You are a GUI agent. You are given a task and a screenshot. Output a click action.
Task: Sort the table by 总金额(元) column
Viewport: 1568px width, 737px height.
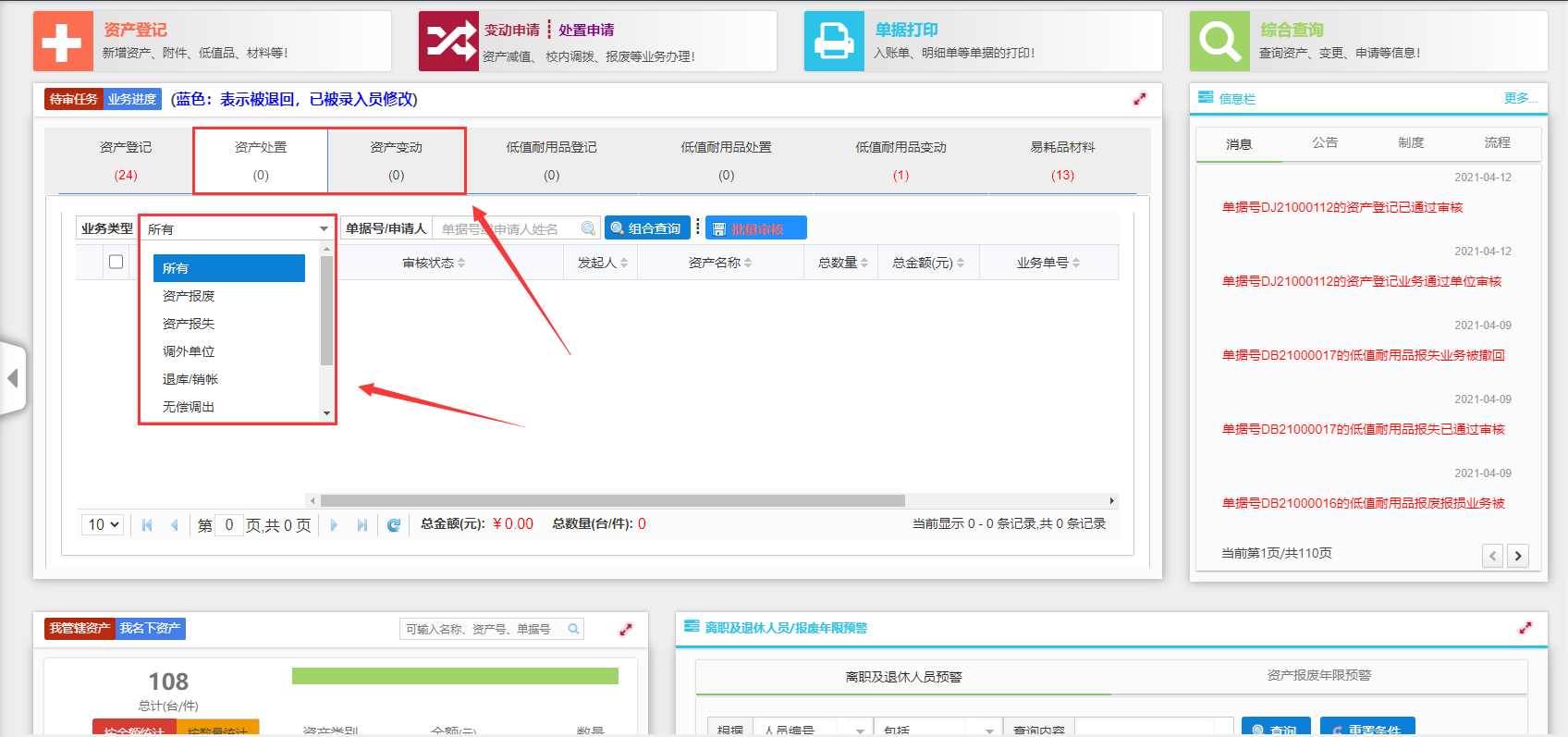click(928, 263)
